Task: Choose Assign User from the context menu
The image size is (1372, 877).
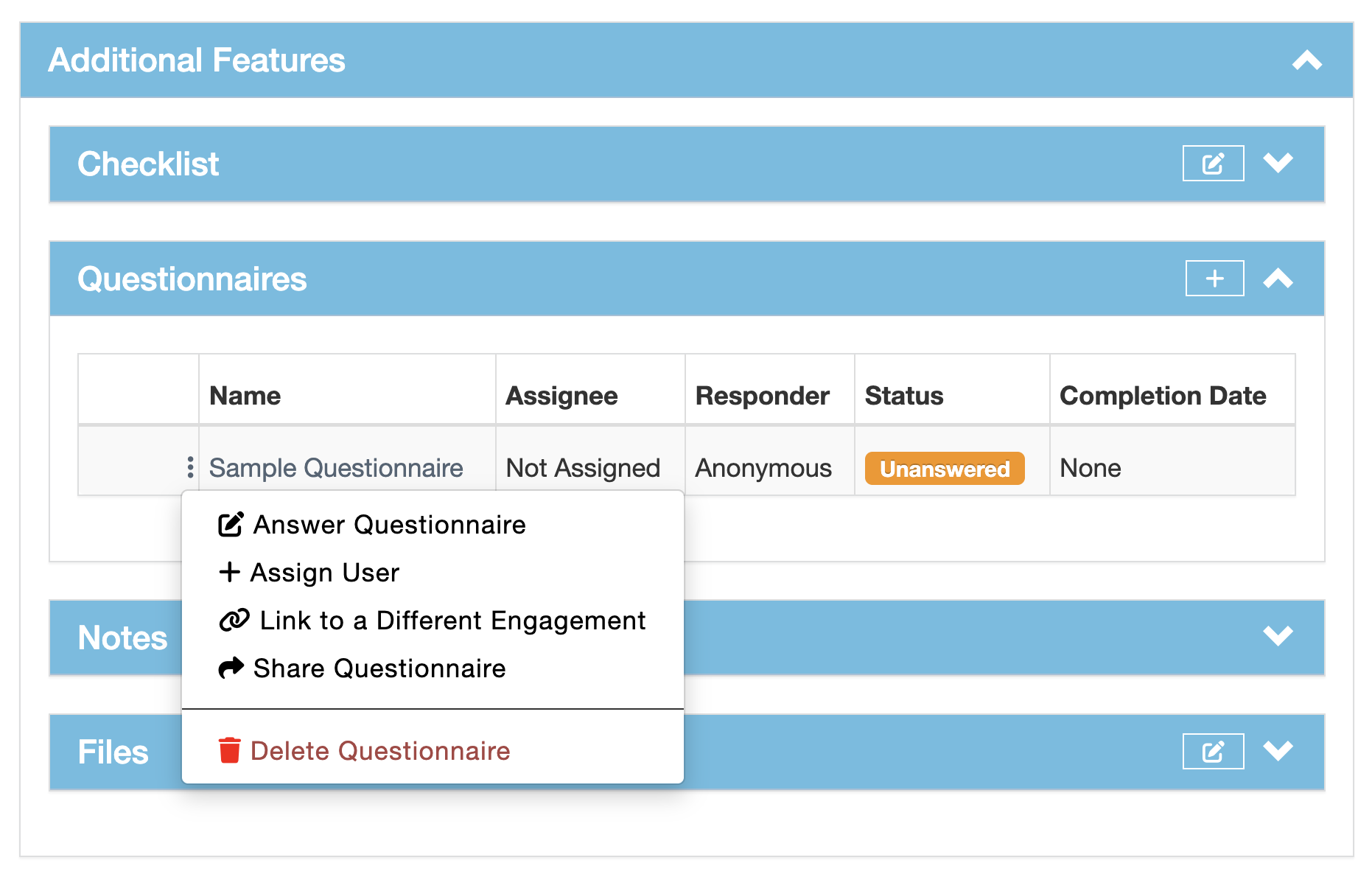Action: tap(324, 573)
